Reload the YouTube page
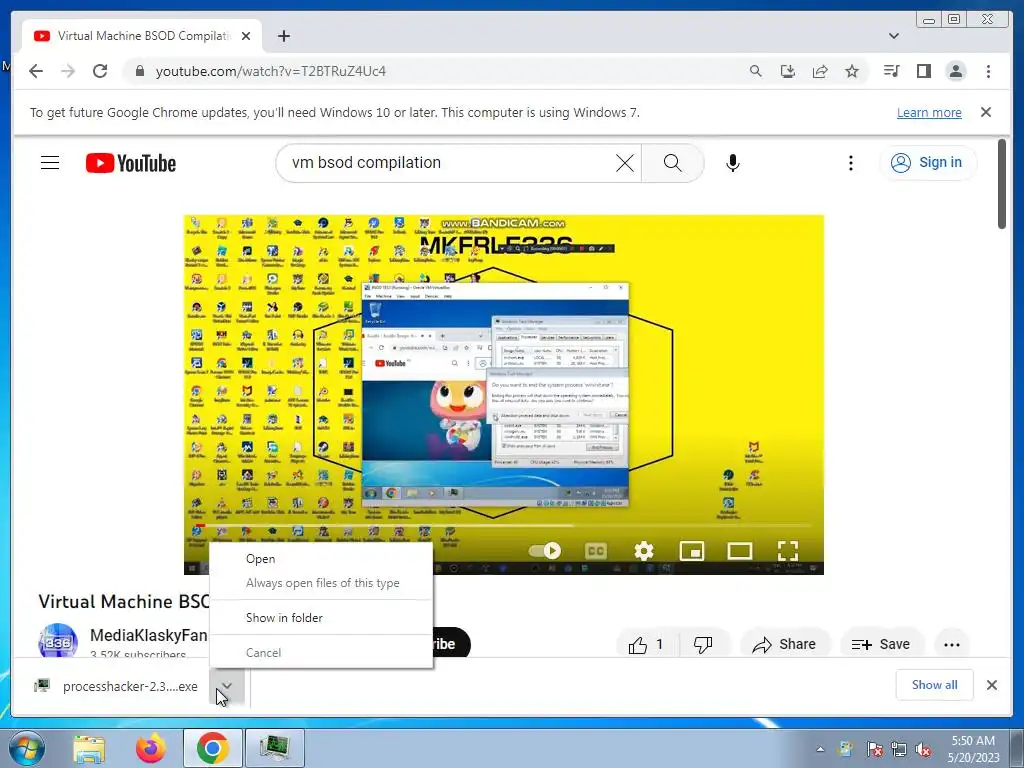 pos(100,71)
